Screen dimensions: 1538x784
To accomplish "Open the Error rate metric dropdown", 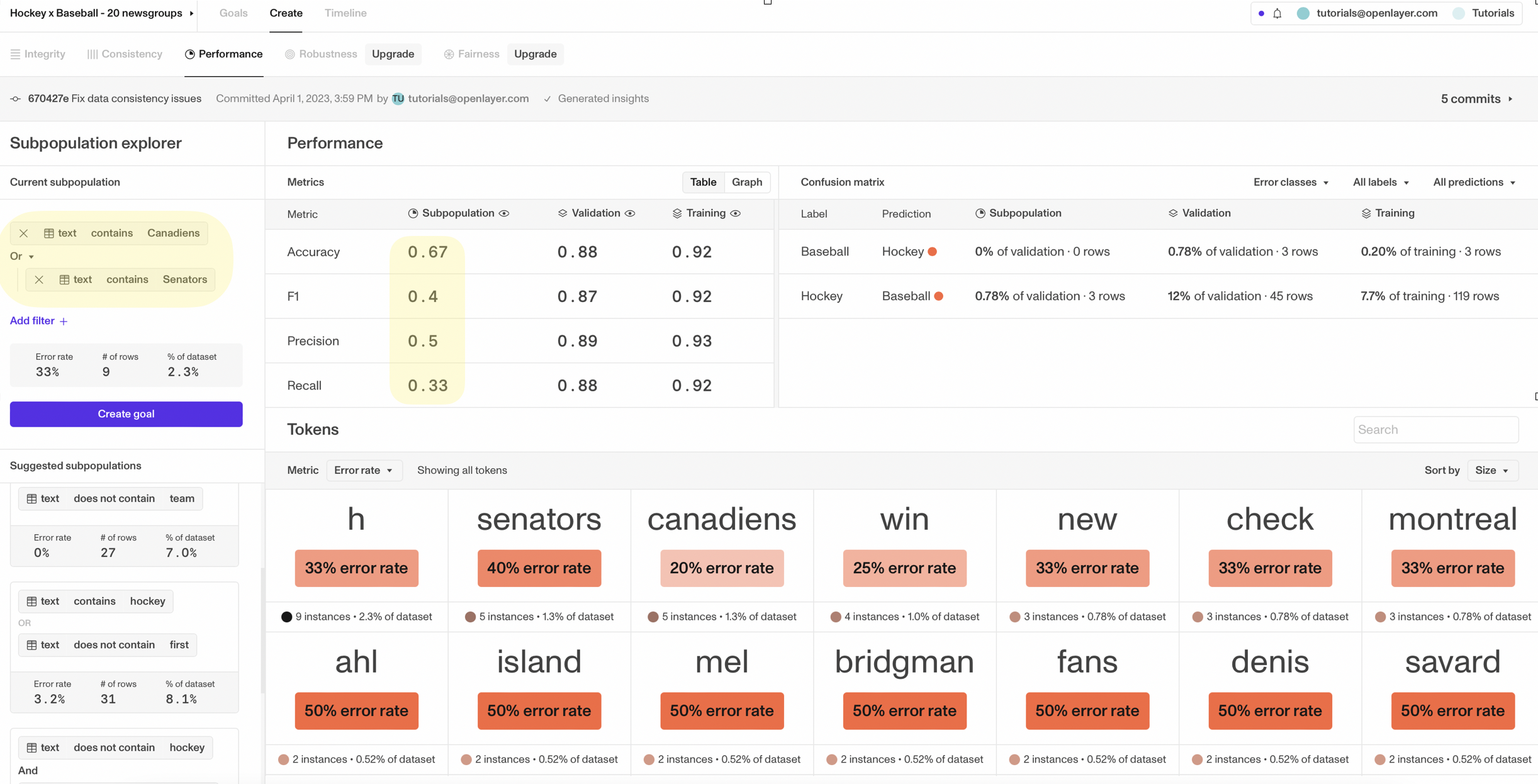I will click(364, 471).
